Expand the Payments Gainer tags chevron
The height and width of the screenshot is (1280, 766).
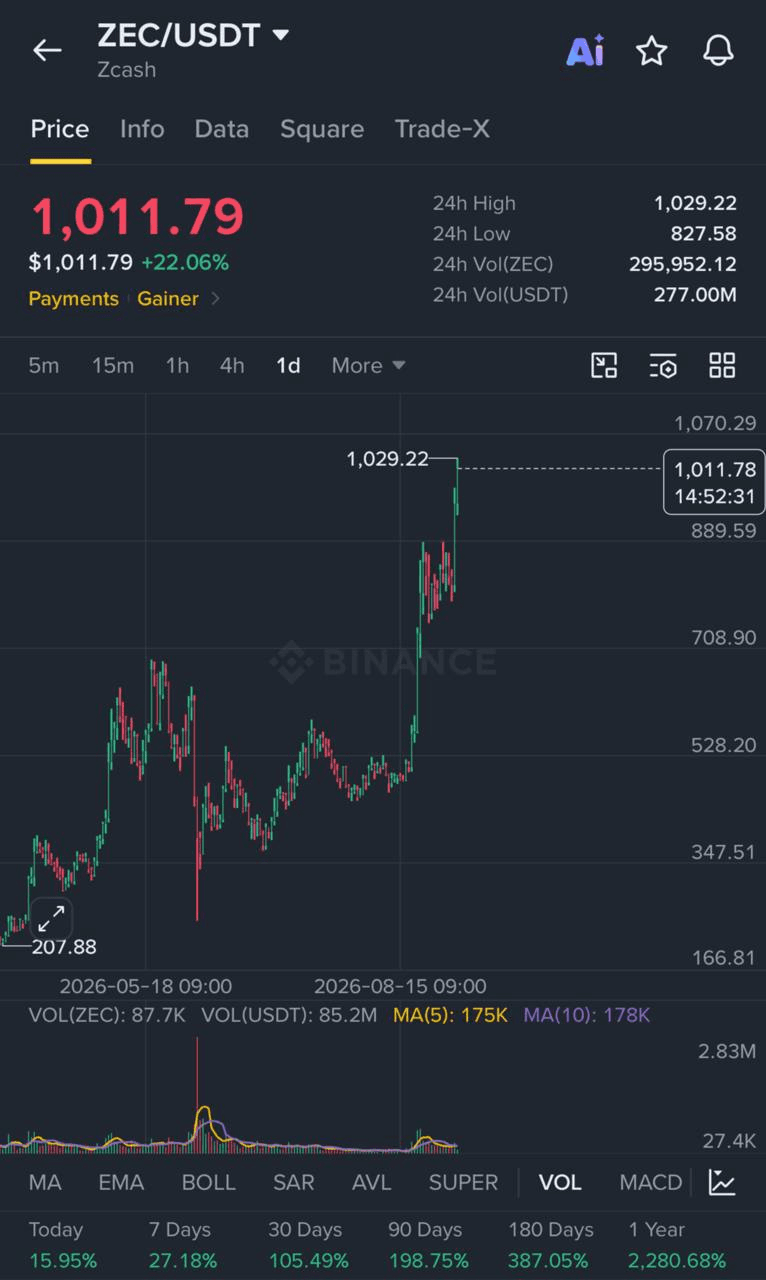tap(215, 298)
